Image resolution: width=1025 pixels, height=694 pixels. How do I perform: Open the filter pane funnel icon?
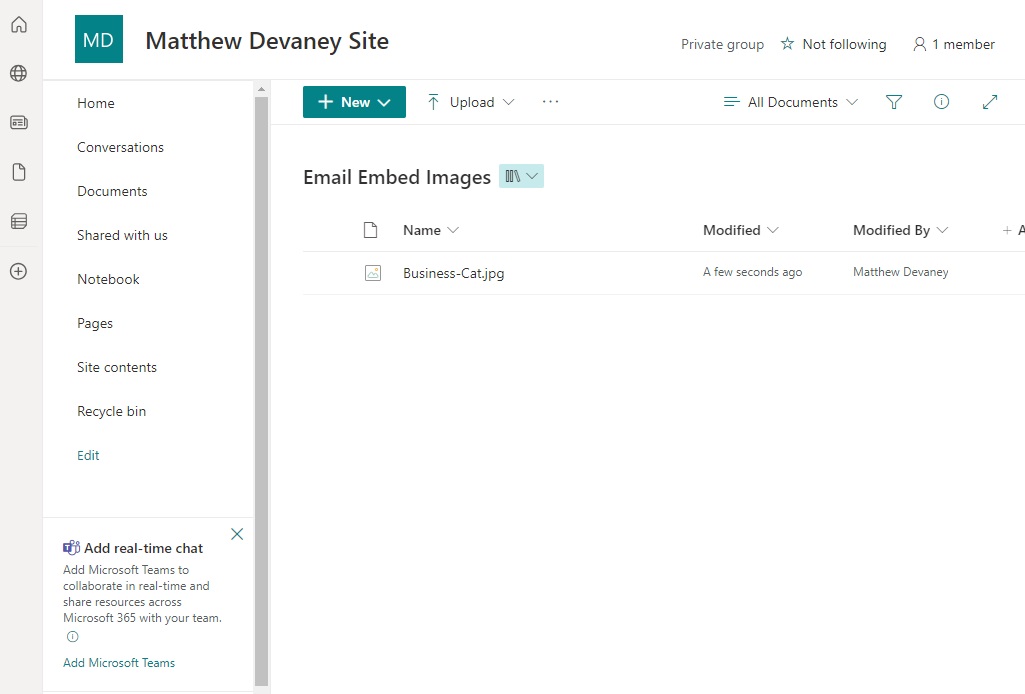point(894,102)
